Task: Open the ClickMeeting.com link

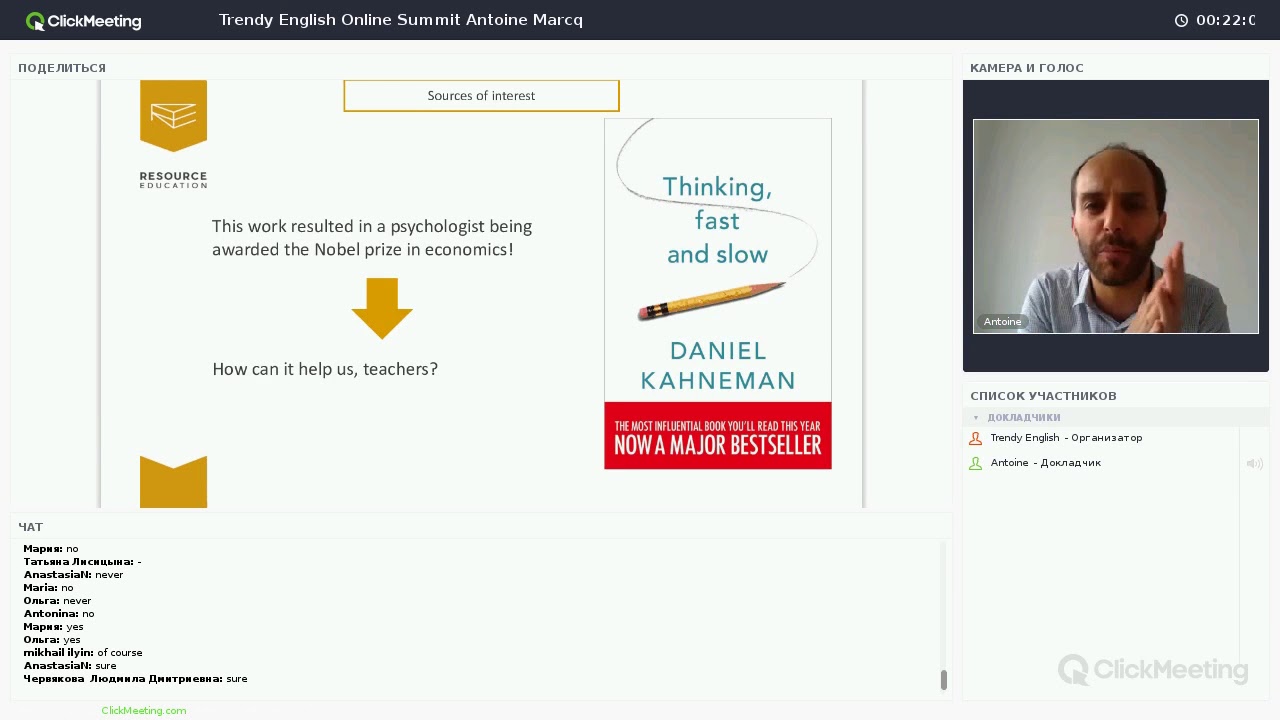Action: 144,710
